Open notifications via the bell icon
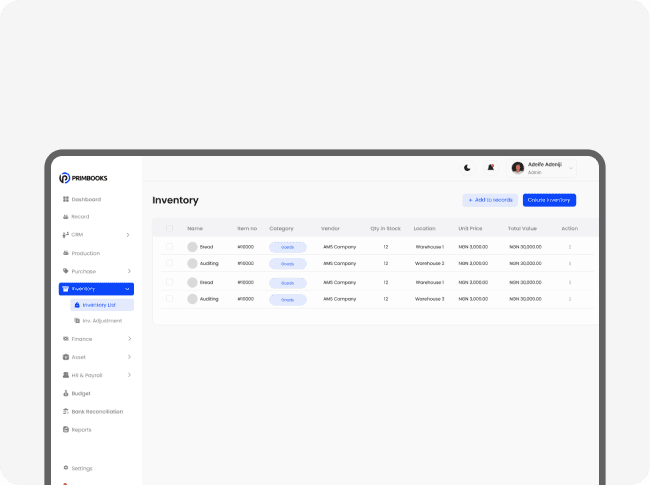This screenshot has height=485, width=650. [491, 168]
